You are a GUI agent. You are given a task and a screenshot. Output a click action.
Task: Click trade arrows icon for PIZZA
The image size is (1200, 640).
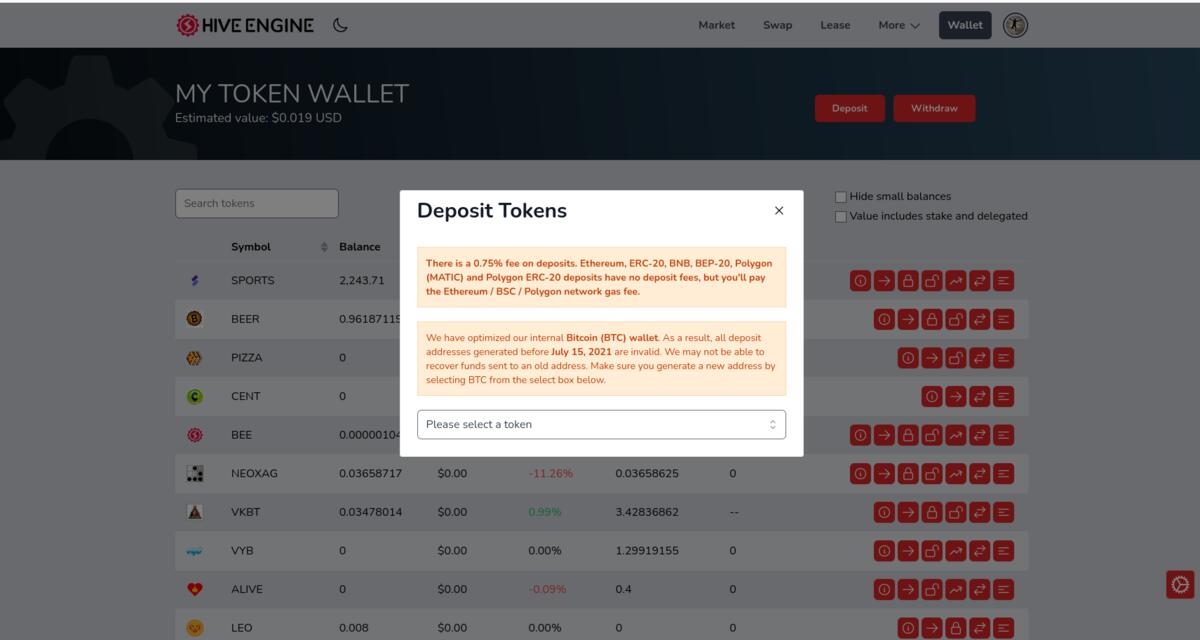(x=980, y=357)
